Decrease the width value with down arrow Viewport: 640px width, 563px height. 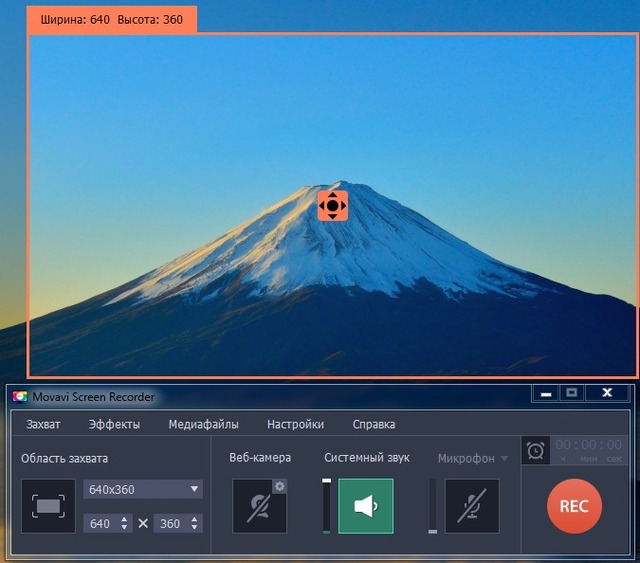click(124, 527)
